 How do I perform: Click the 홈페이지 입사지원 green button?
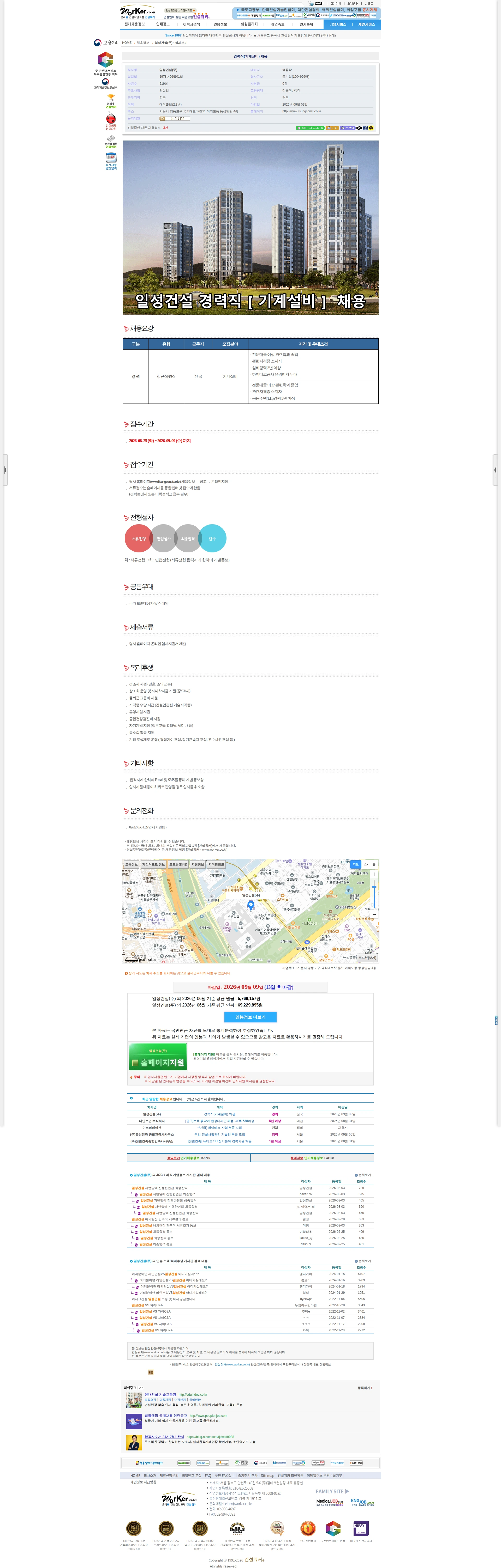pyautogui.click(x=310, y=128)
